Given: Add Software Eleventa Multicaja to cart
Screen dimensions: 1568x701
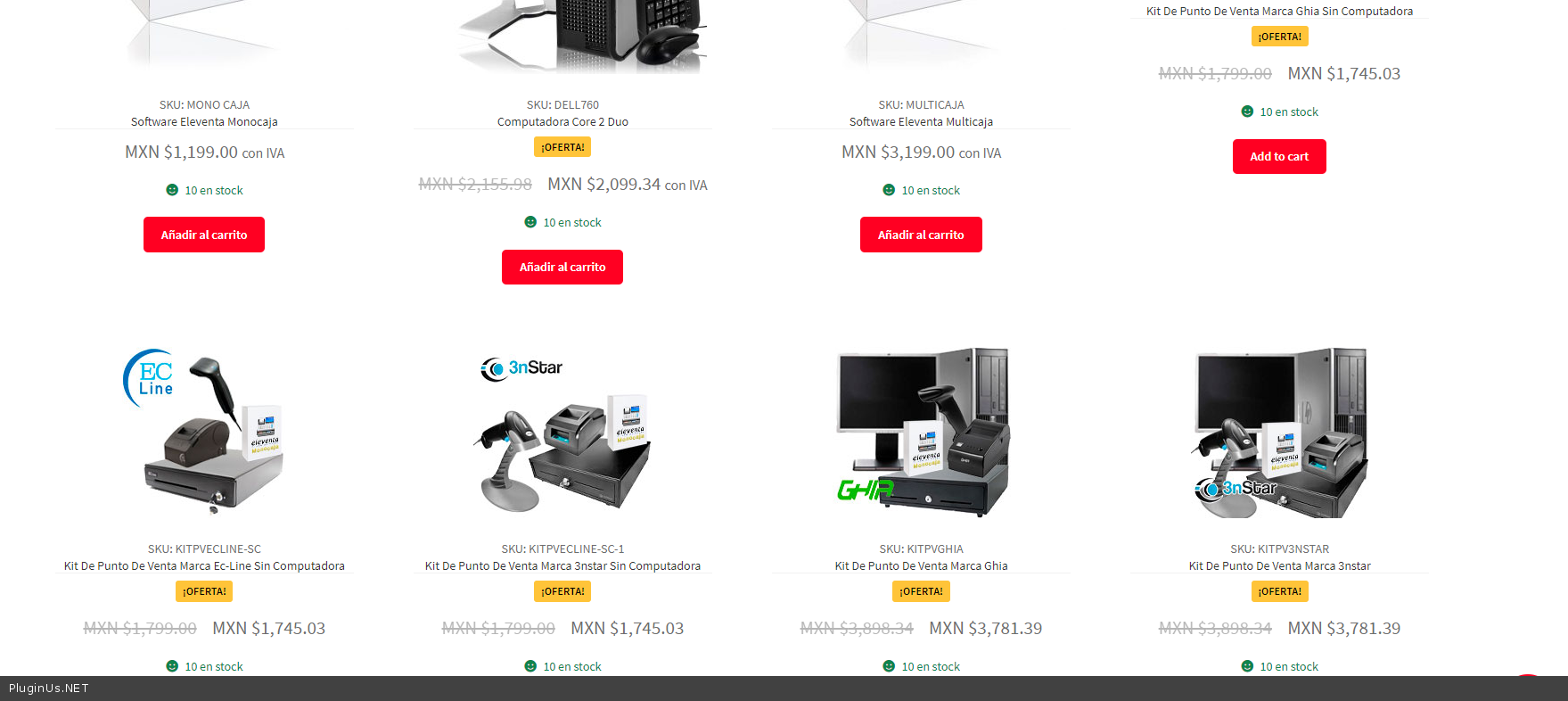Looking at the screenshot, I should 921,235.
